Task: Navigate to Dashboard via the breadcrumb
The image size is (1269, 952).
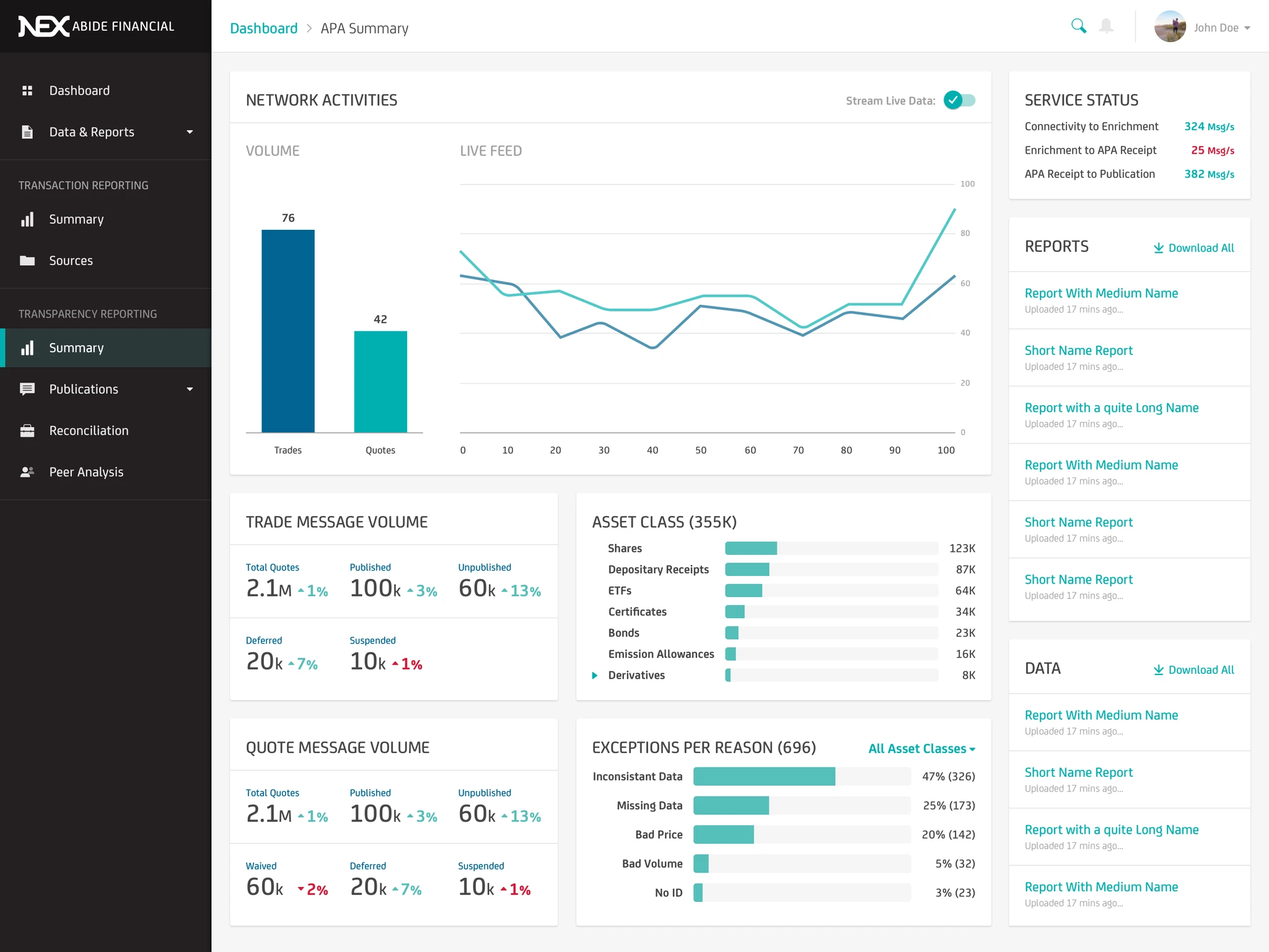Action: 263,28
